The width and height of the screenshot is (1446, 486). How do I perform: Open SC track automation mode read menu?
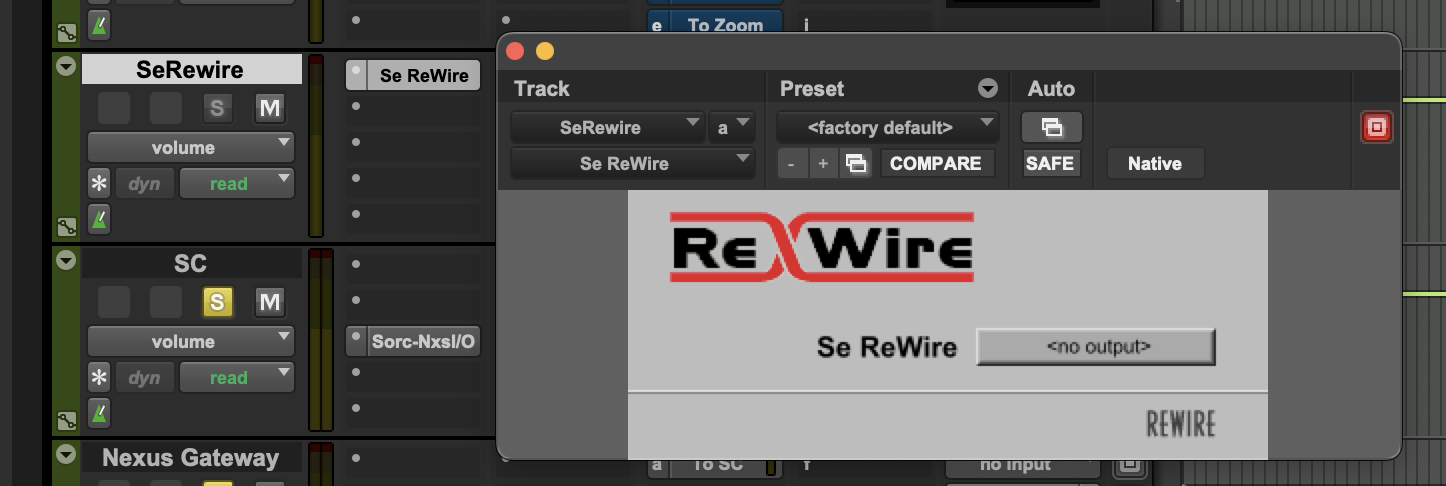pyautogui.click(x=237, y=378)
